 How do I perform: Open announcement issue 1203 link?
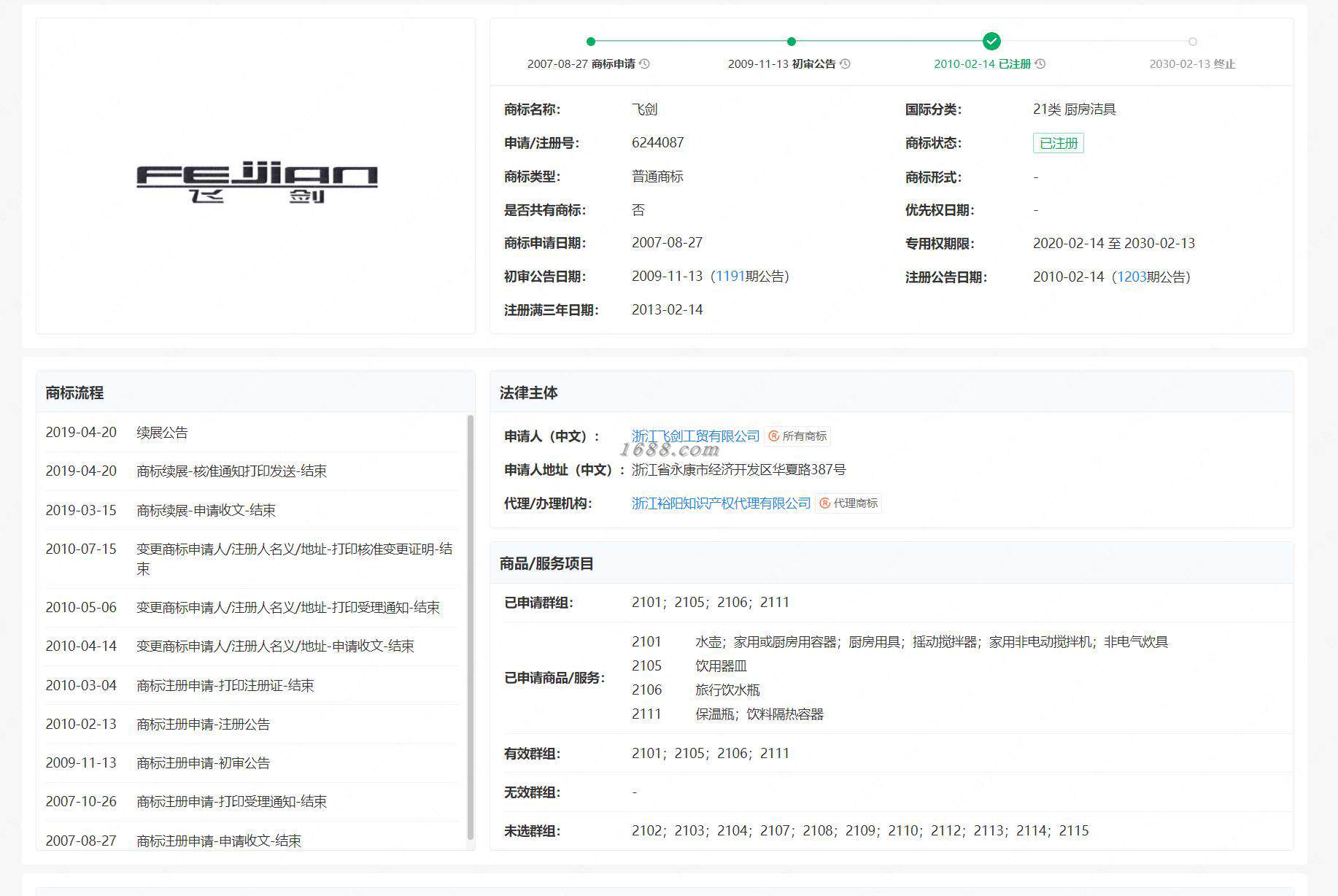1132,277
